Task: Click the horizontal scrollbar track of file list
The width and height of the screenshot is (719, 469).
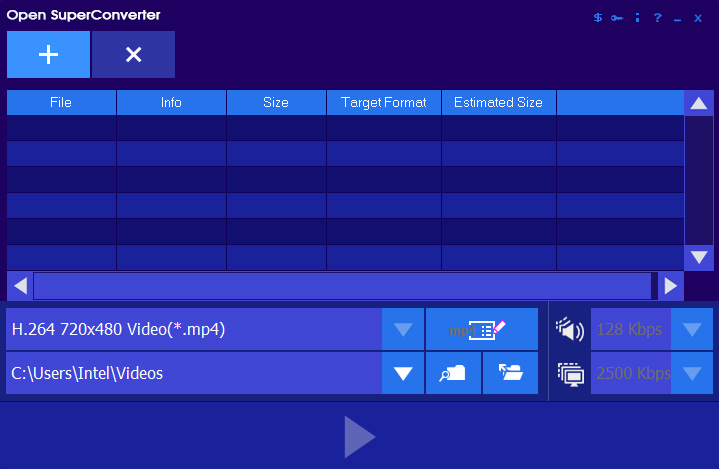Action: coord(344,286)
